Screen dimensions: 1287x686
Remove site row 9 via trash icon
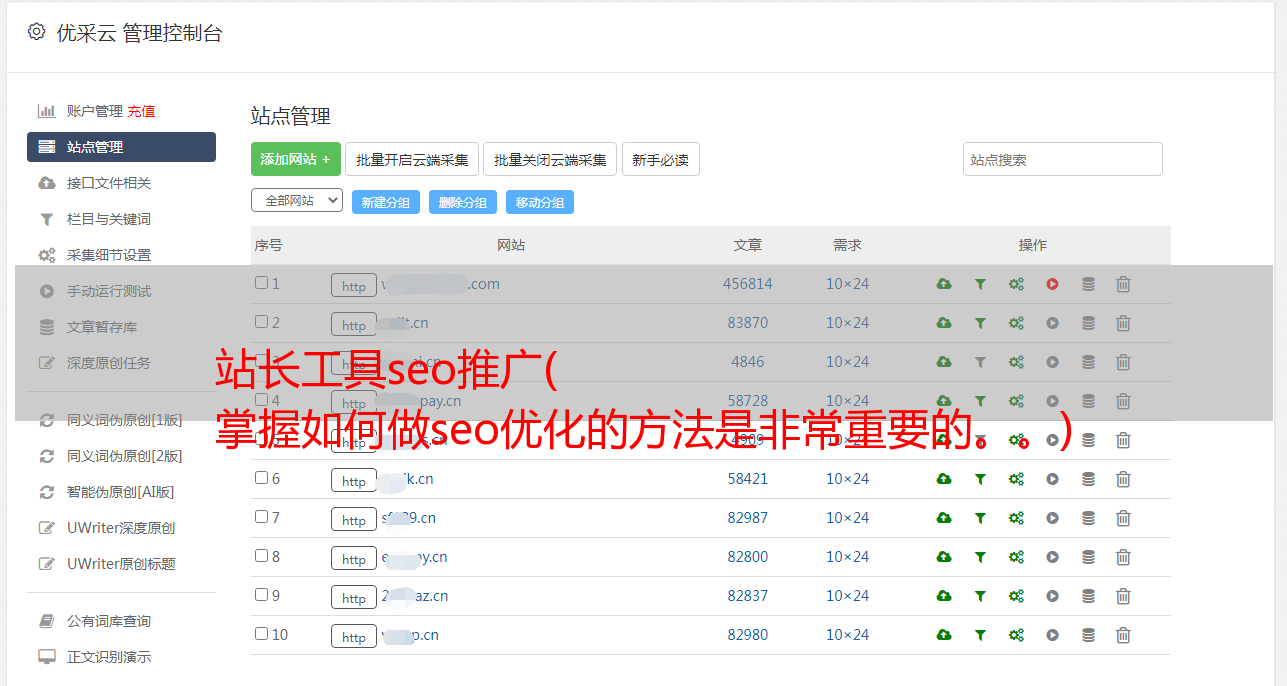coord(1123,596)
